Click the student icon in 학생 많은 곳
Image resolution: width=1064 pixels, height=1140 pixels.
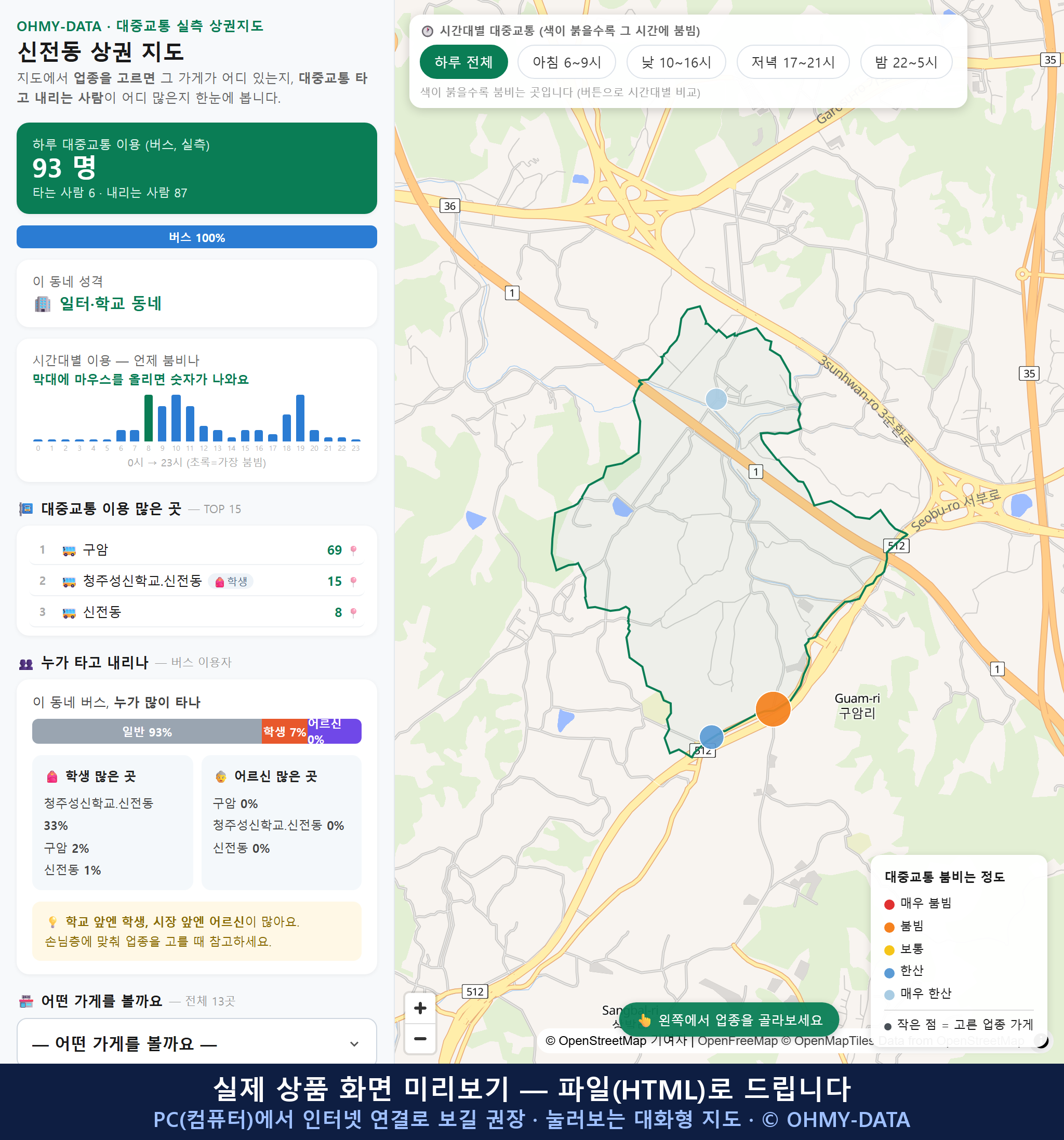coord(51,776)
